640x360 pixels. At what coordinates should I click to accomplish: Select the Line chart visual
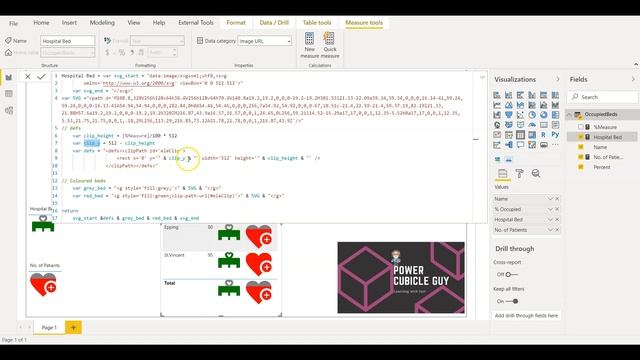[x=497, y=105]
